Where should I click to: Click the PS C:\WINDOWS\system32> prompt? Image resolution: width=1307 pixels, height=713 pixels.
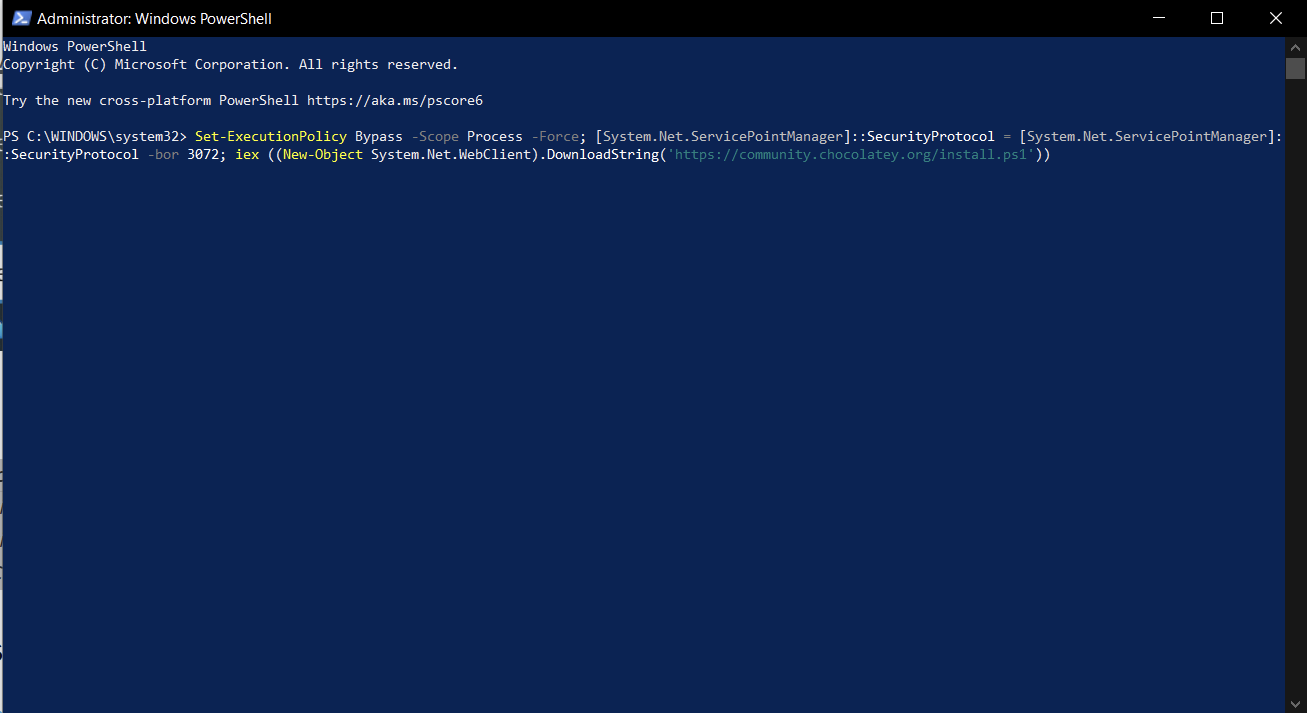click(x=94, y=136)
